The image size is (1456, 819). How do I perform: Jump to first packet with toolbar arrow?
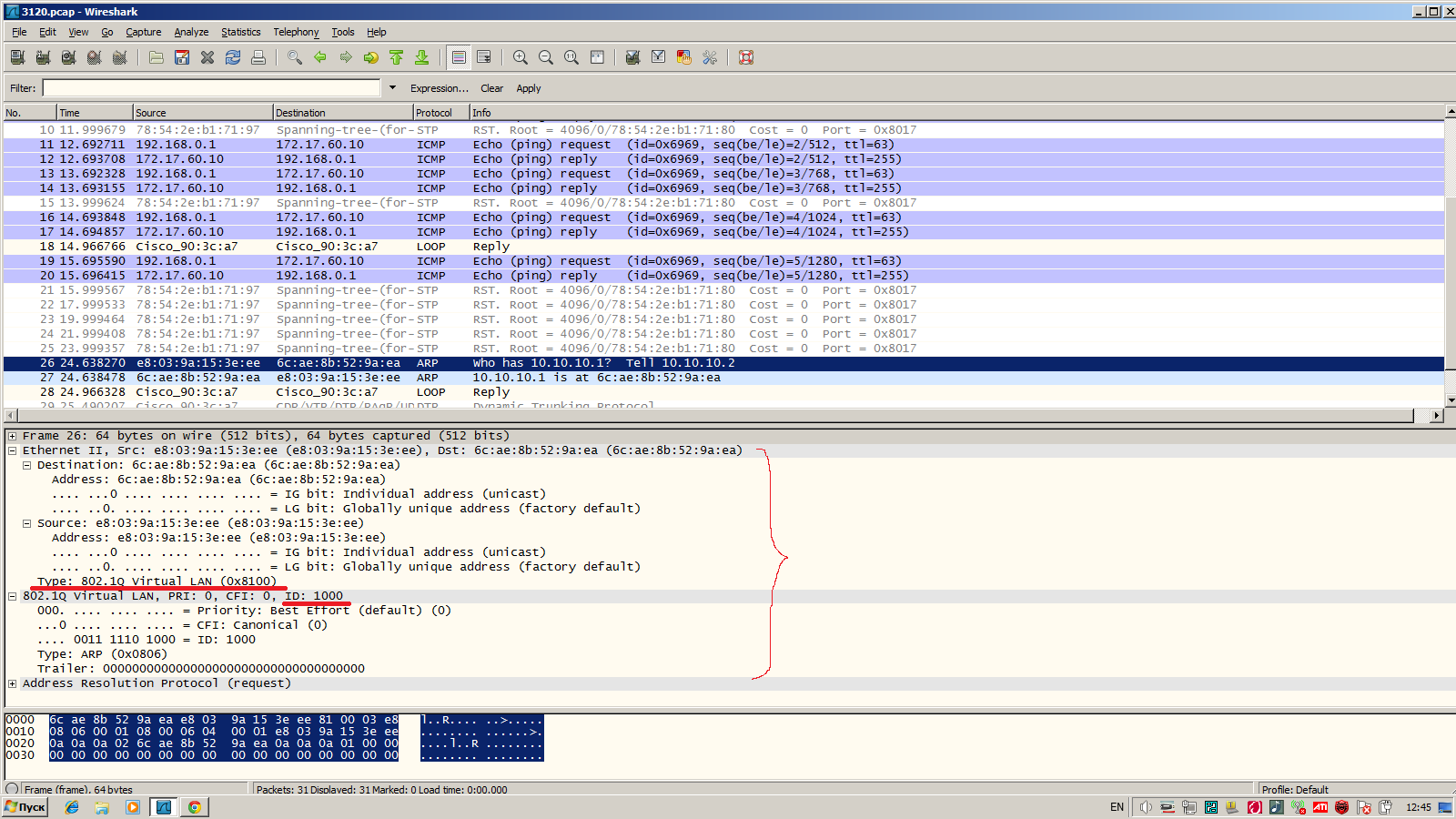pos(397,57)
